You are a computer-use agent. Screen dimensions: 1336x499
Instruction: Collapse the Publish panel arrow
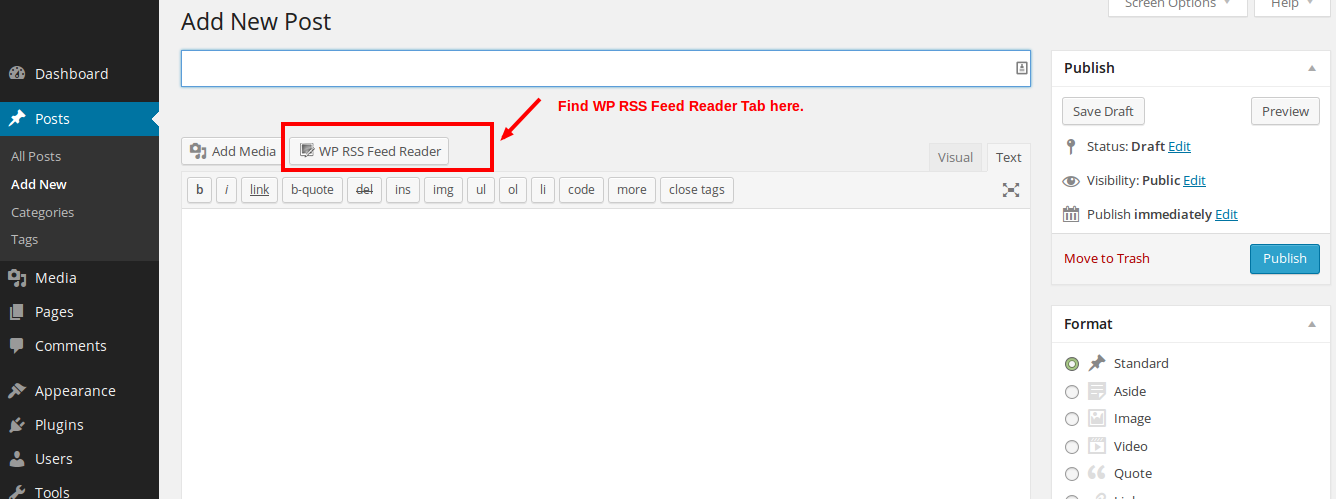1311,68
